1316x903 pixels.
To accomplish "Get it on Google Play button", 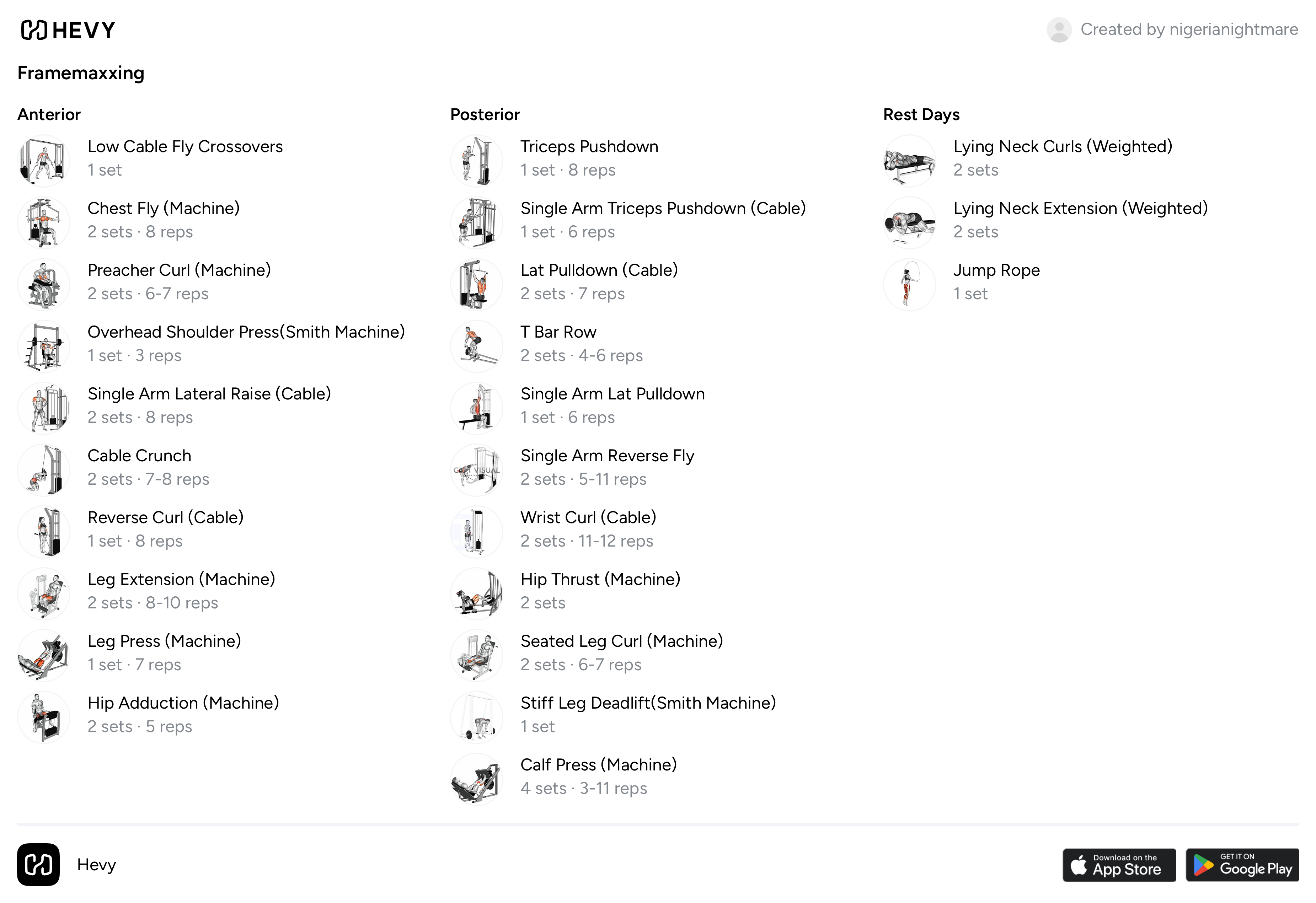I will click(x=1242, y=865).
